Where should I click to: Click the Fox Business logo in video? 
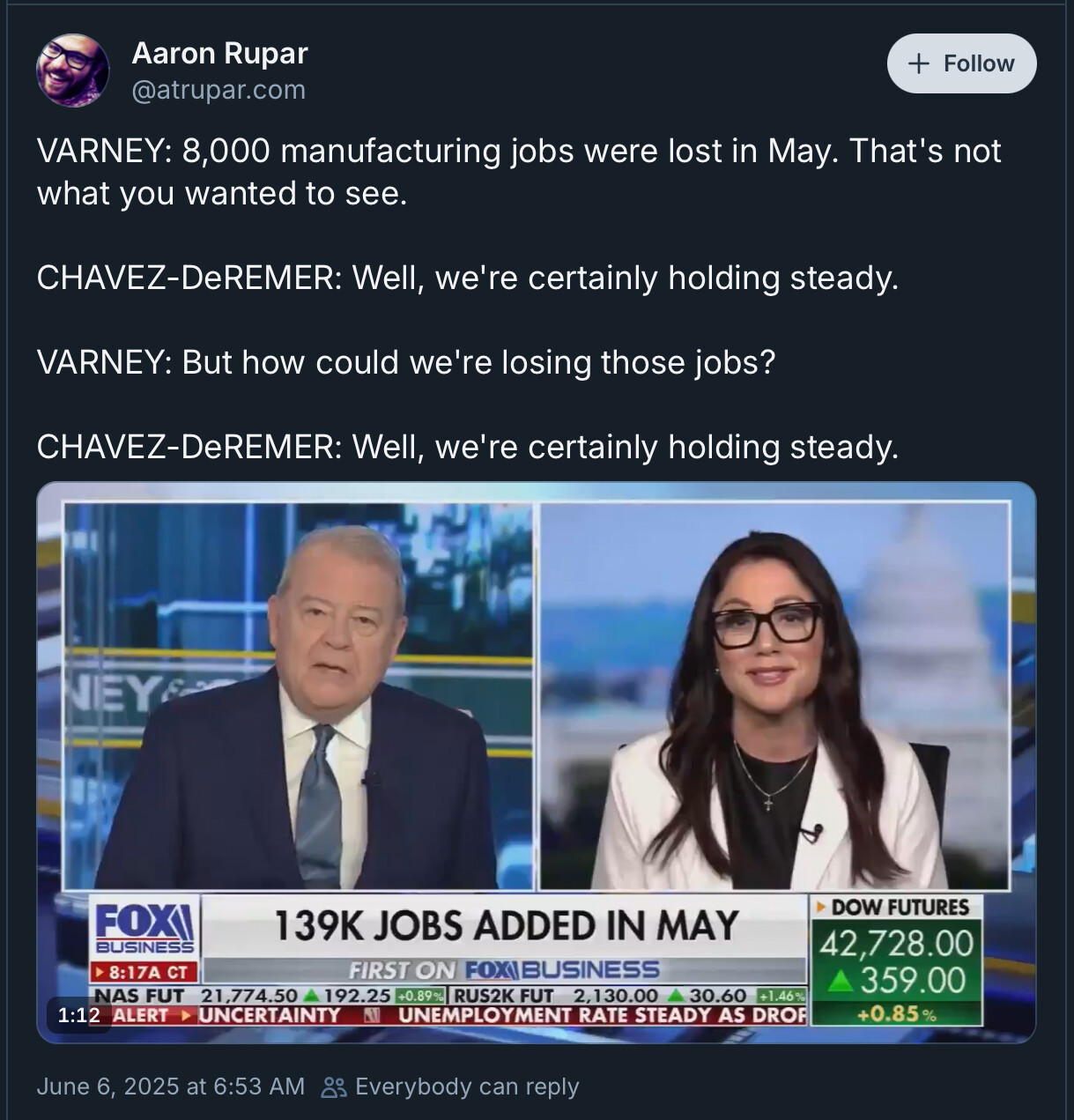(145, 928)
